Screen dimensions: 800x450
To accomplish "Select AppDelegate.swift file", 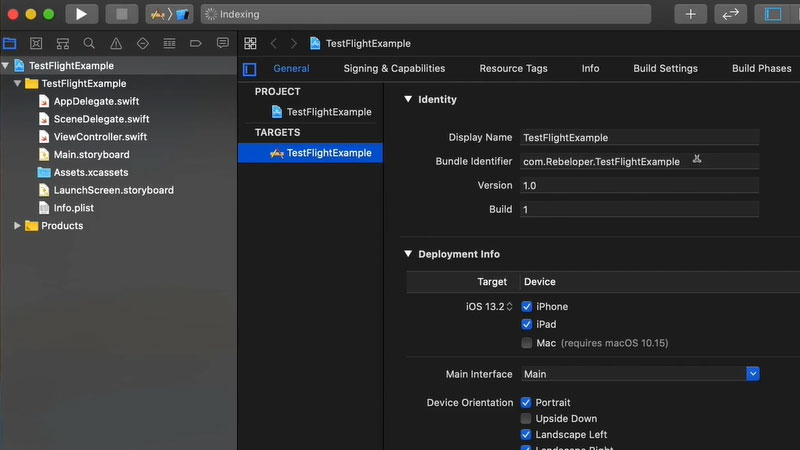I will pos(96,101).
